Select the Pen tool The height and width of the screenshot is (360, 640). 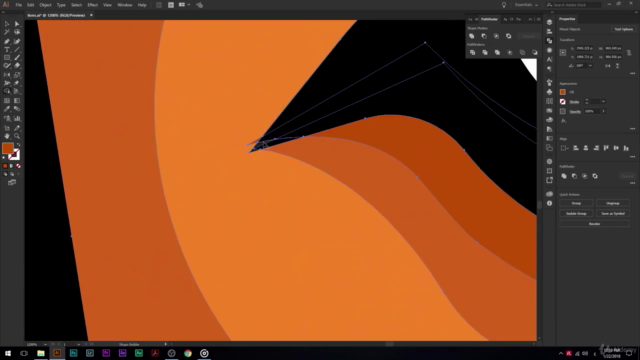tap(7, 41)
